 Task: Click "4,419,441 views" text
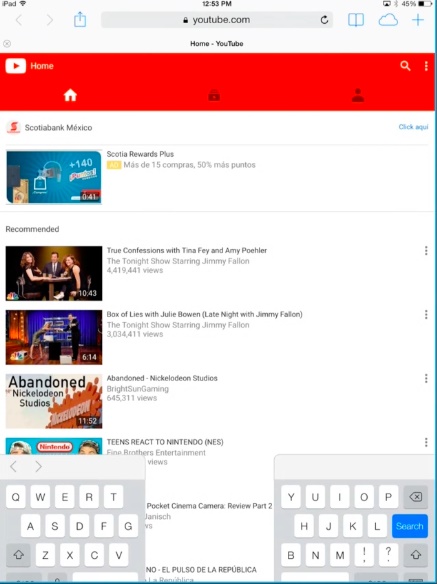(x=135, y=270)
